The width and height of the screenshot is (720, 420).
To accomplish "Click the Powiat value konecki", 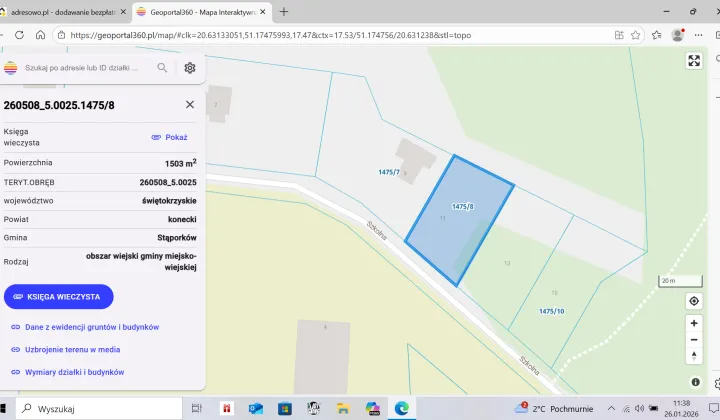I will pyautogui.click(x=182, y=219).
